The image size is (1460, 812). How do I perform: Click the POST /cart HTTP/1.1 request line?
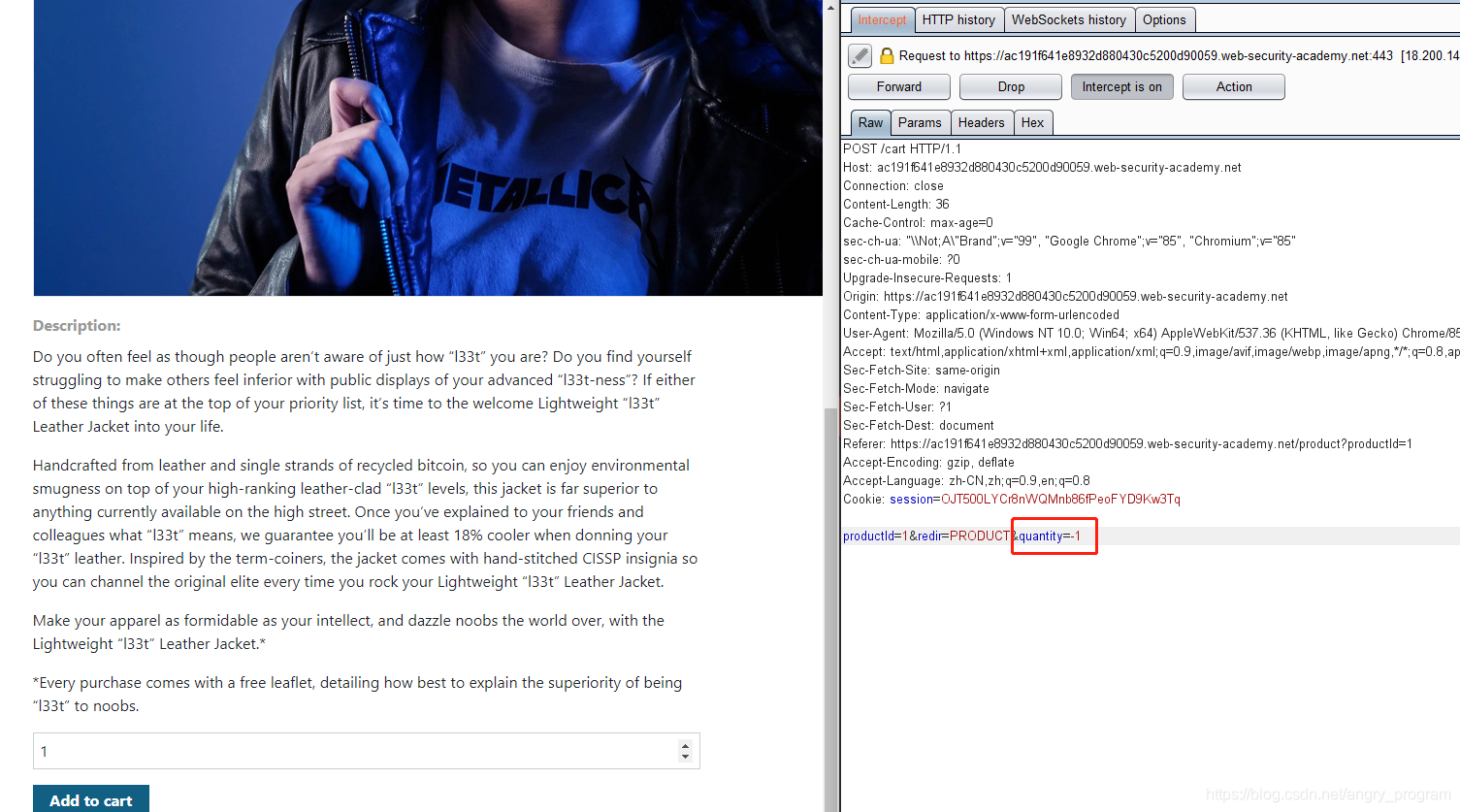(x=902, y=148)
